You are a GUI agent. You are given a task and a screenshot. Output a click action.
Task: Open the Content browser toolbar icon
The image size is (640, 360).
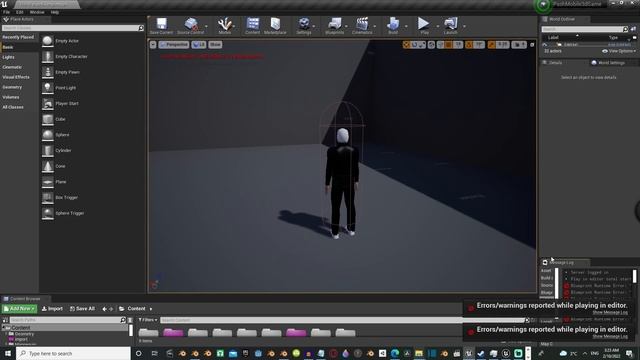253,26
